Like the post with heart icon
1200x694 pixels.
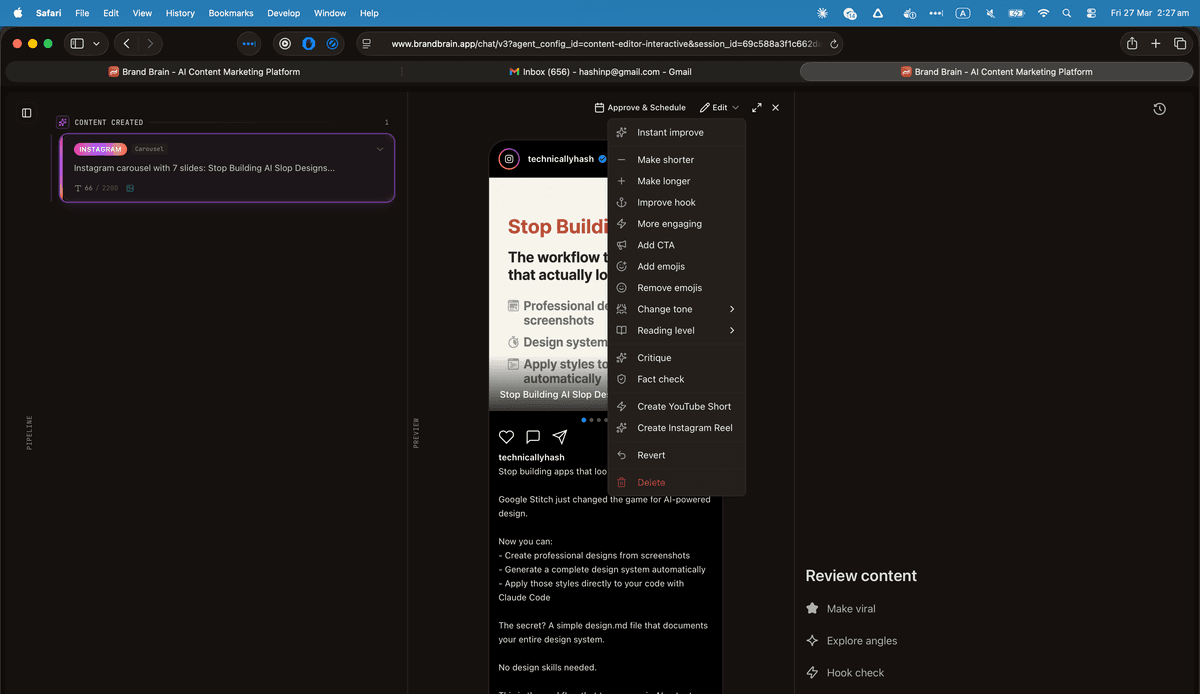(x=506, y=437)
